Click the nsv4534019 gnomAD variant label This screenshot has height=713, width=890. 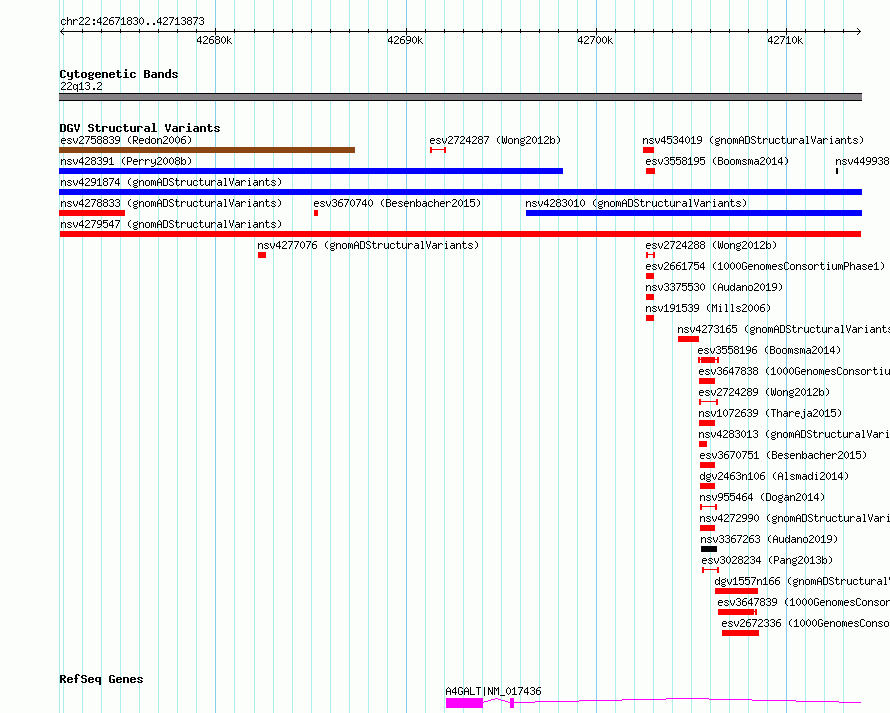point(753,140)
